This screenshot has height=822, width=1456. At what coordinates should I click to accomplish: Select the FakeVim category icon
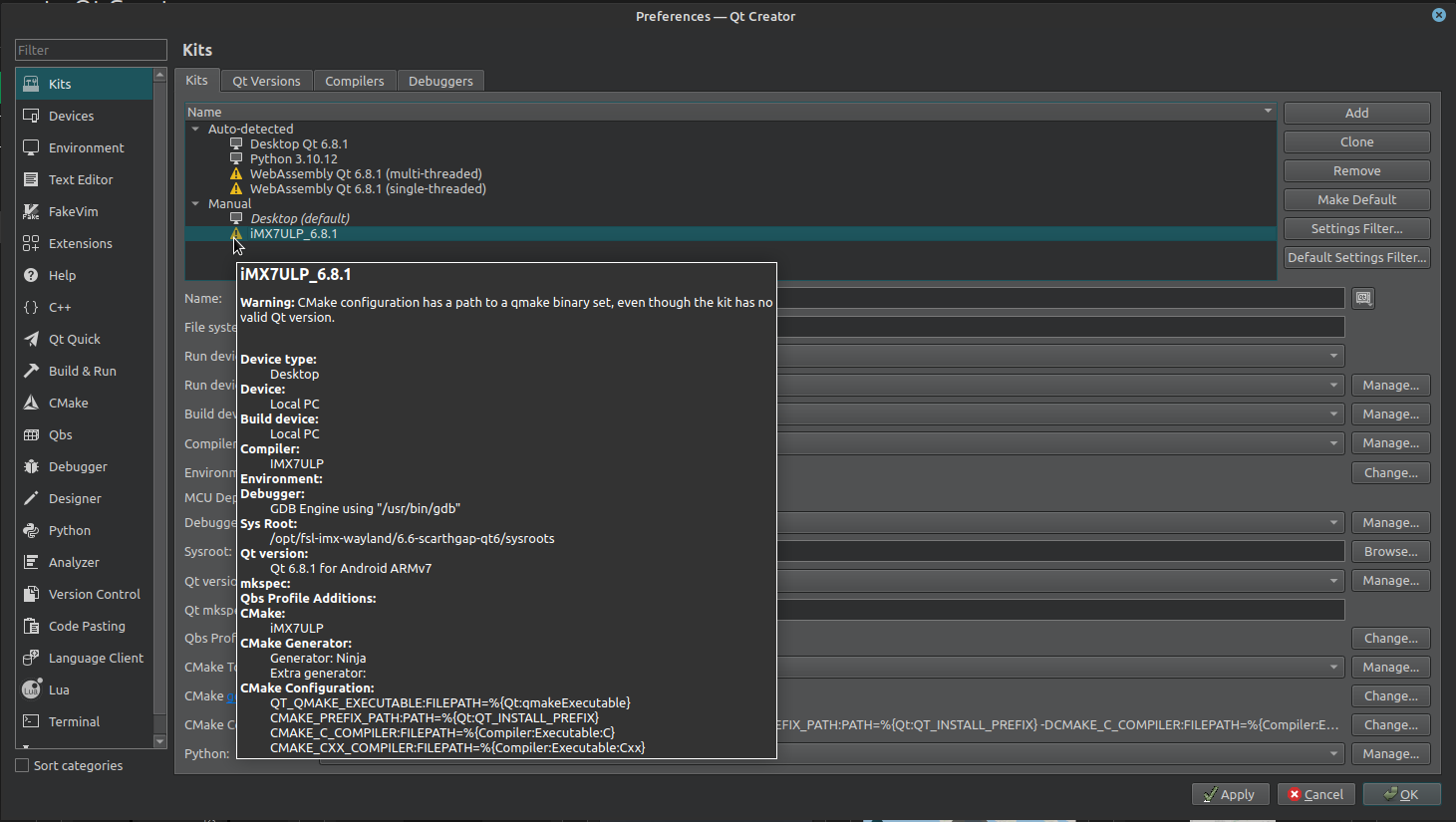[31, 211]
